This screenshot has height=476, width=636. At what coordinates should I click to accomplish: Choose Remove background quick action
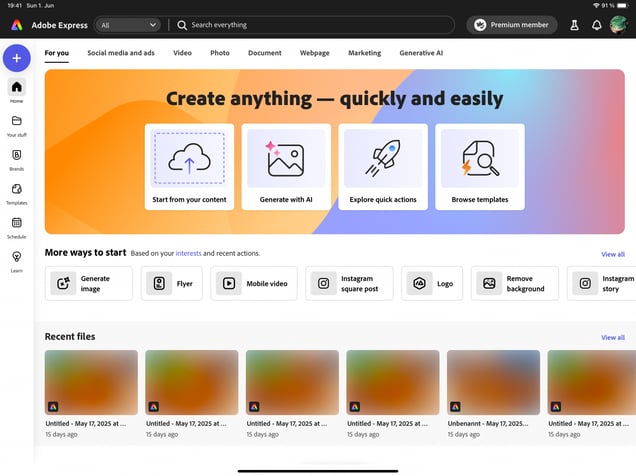coord(515,284)
